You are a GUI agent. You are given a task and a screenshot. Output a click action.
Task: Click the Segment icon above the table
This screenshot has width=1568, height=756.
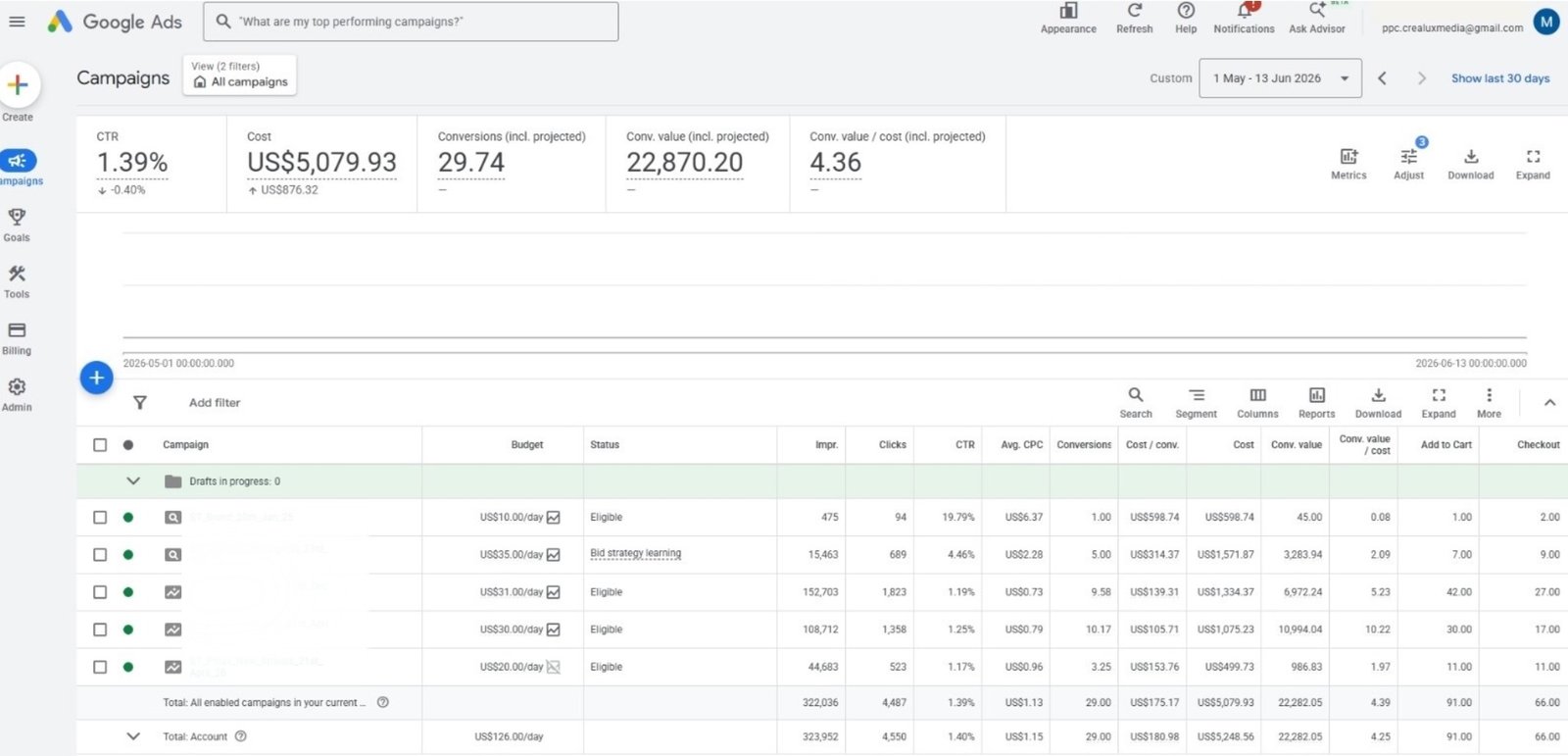[1197, 395]
